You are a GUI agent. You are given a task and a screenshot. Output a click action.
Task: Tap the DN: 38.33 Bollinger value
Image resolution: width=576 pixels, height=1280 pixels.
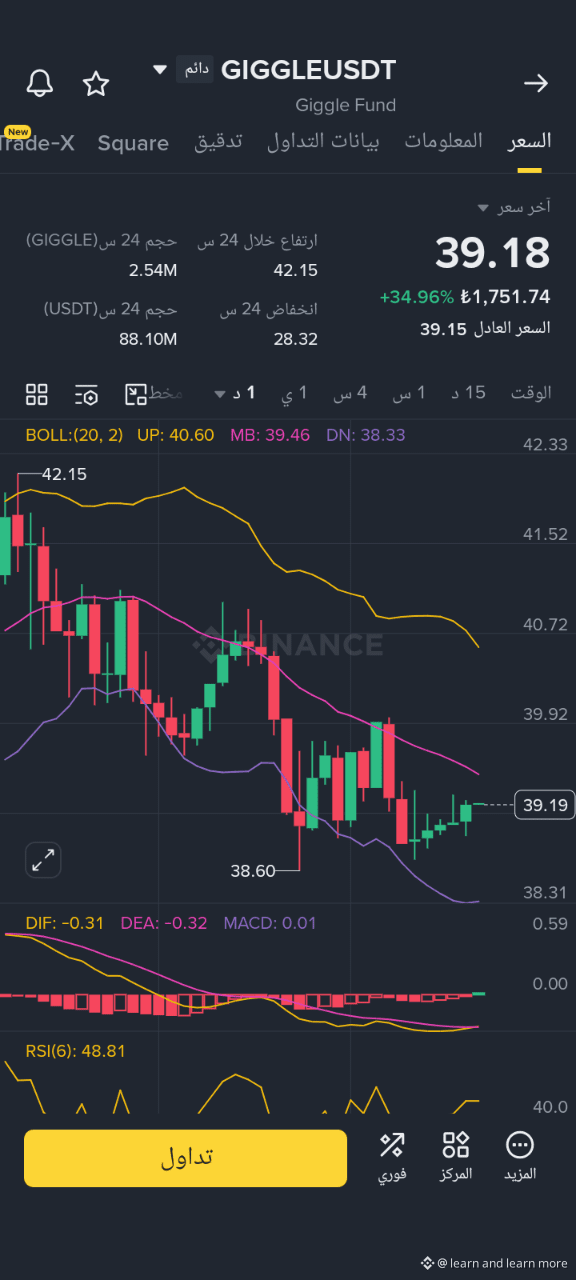click(366, 435)
